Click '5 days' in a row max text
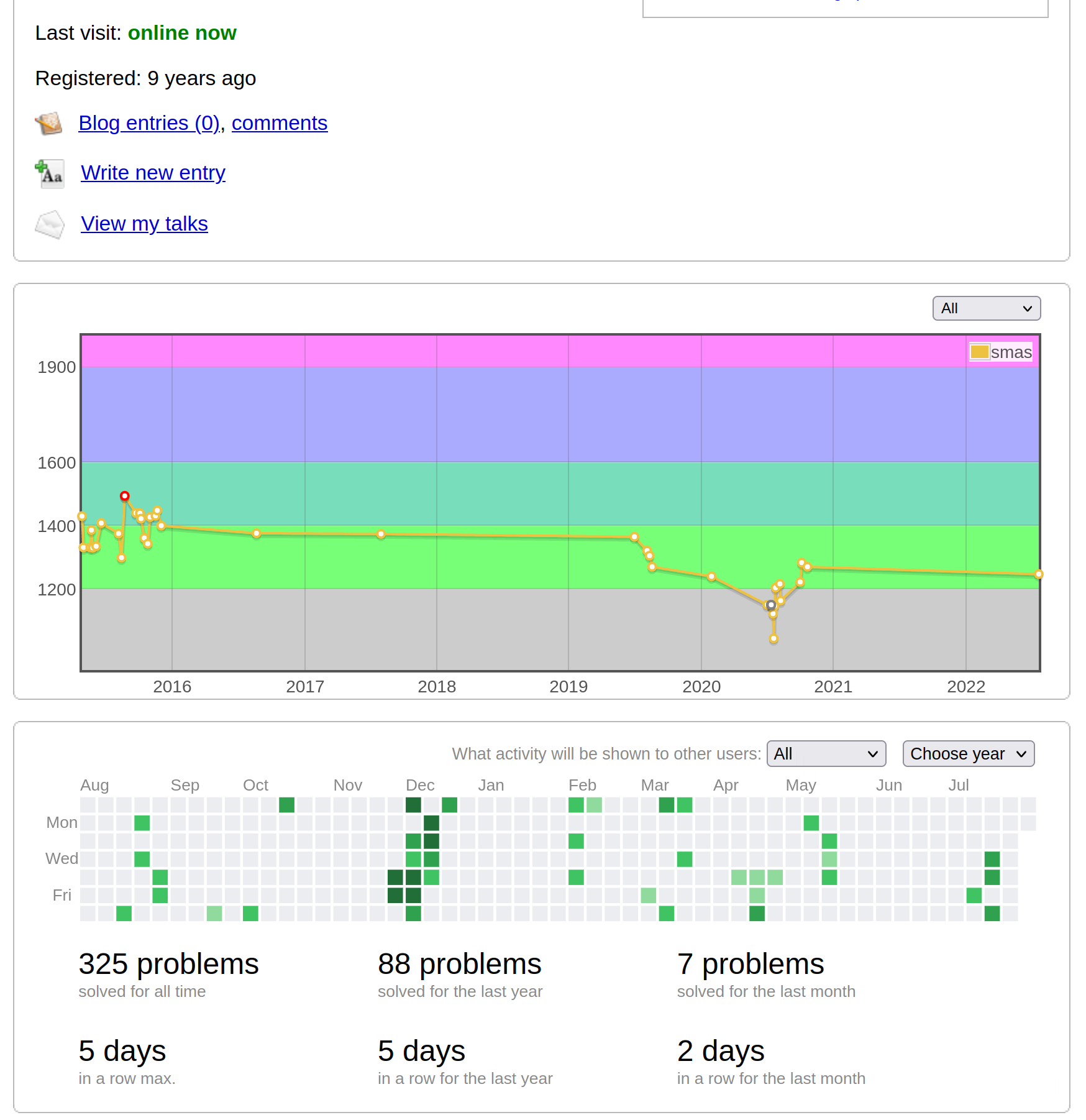This screenshot has width=1086, height=1120. [122, 1052]
